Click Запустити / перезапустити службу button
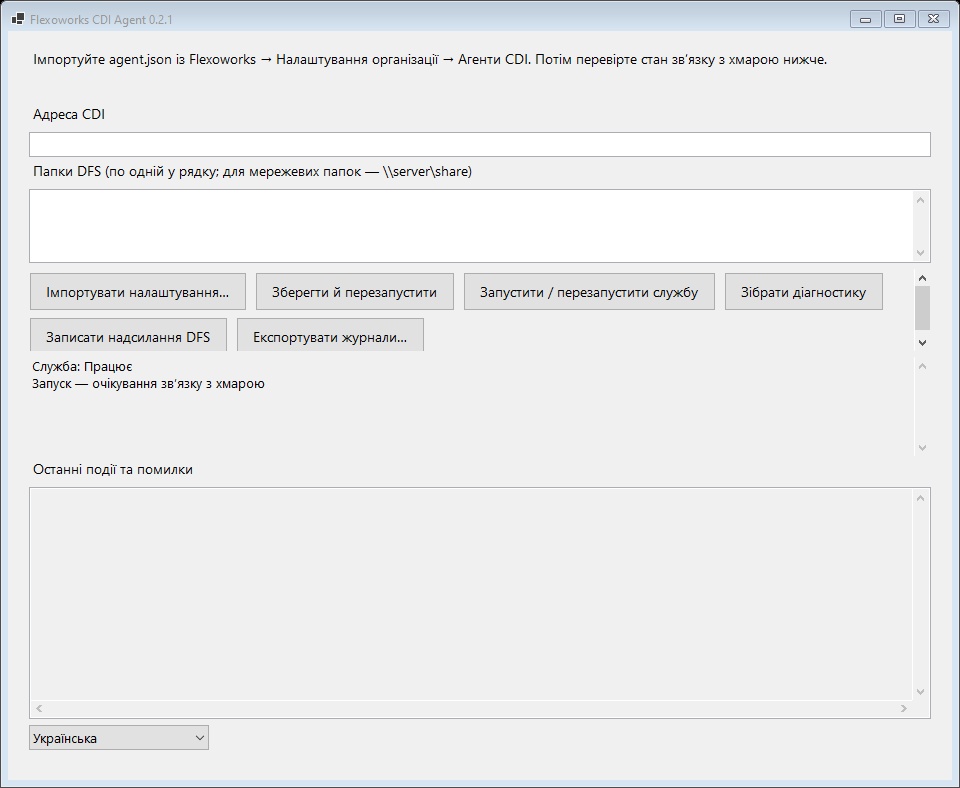 point(589,291)
